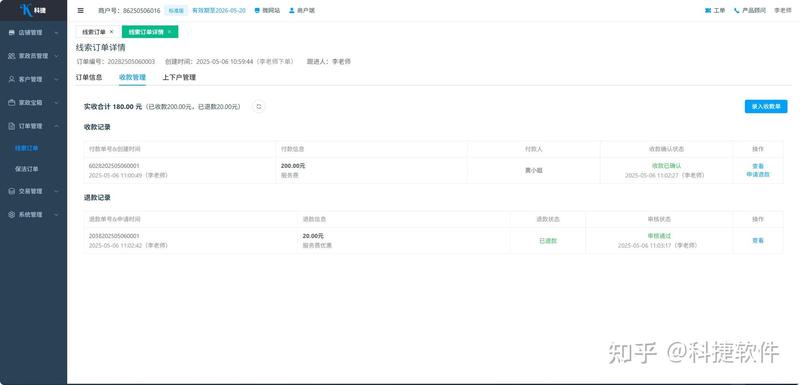Expand the 客户管理 sidebar menu
Screen dimensions: 800x385
[x=33, y=79]
